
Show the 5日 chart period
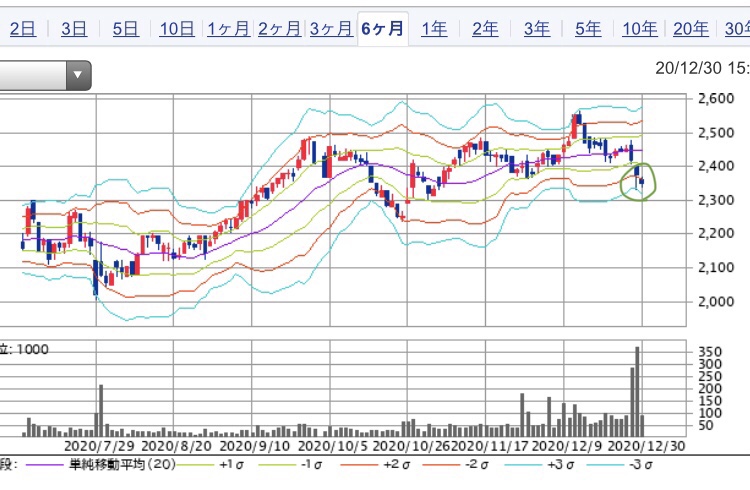(125, 28)
